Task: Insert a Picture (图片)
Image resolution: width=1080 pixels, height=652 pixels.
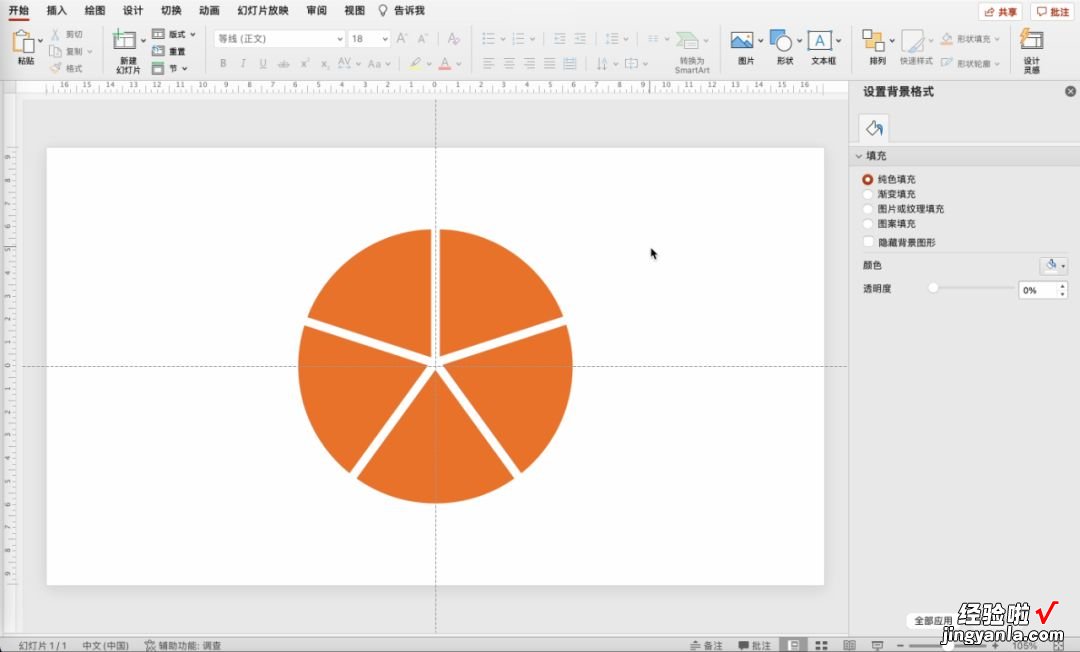Action: click(742, 40)
